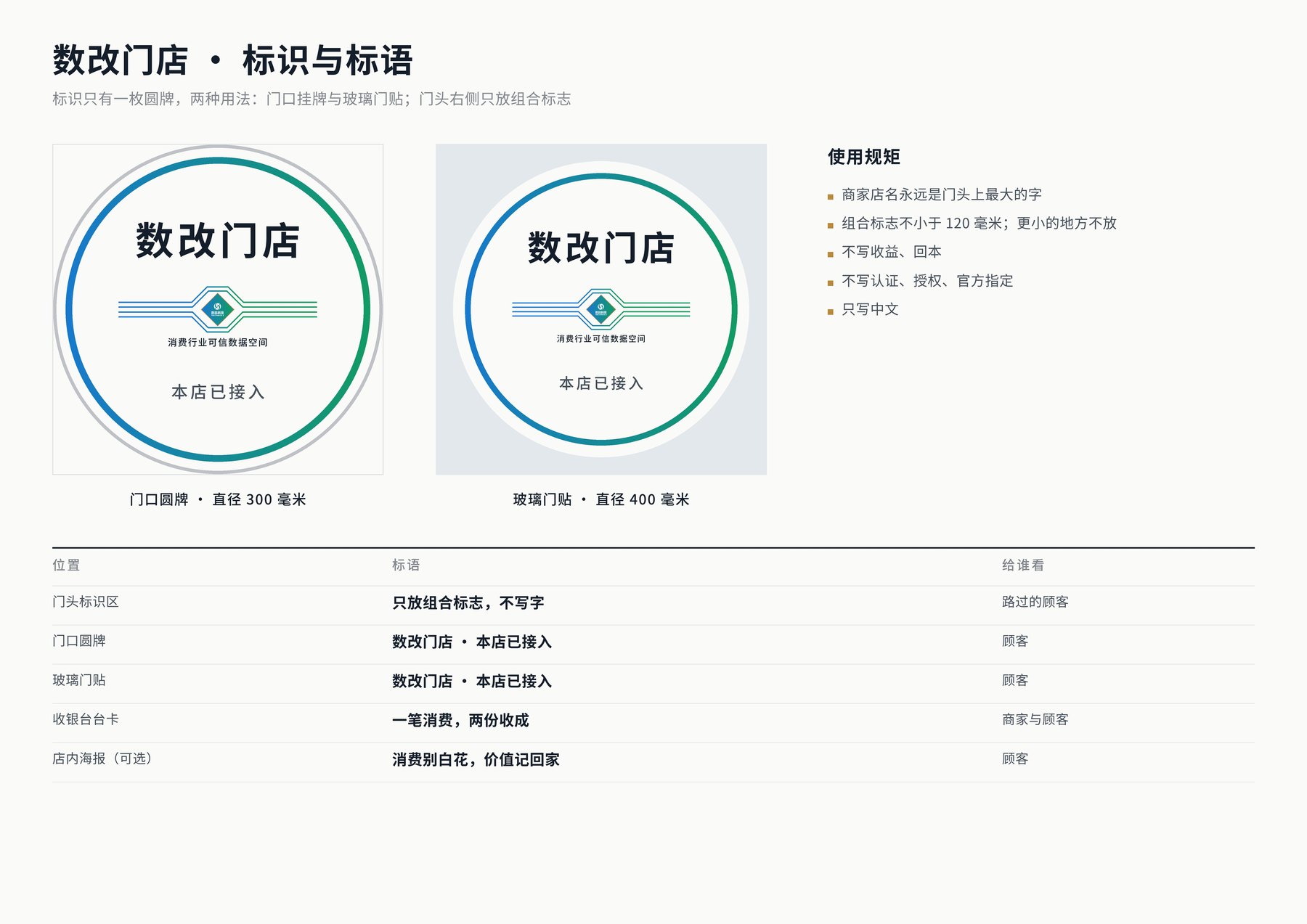This screenshot has height=924, width=1307.
Task: Click 消费行业可信数据空间 under the left badge logo
Action: 218,343
